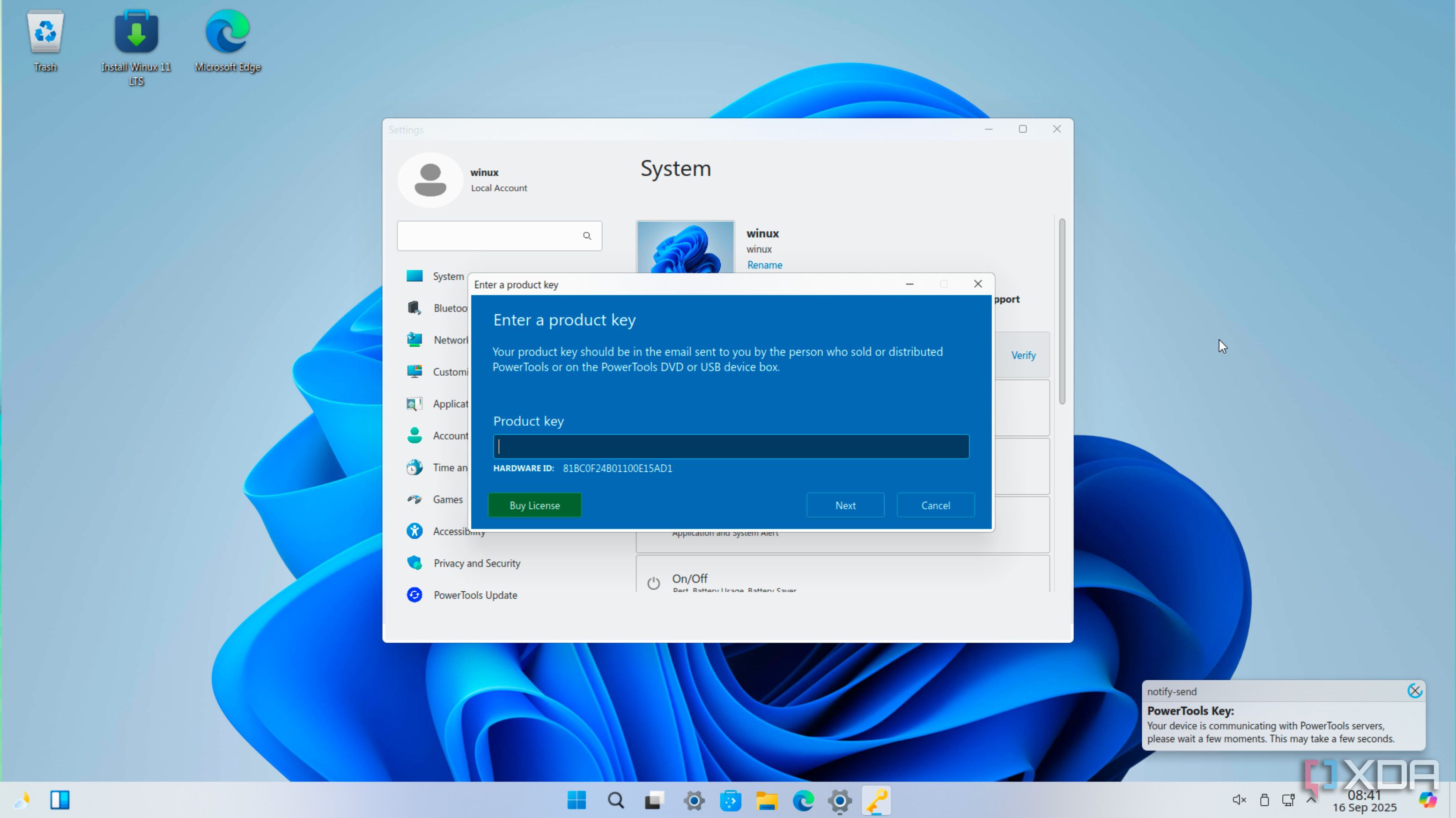Click the On/Off power icon in System

[x=653, y=583]
